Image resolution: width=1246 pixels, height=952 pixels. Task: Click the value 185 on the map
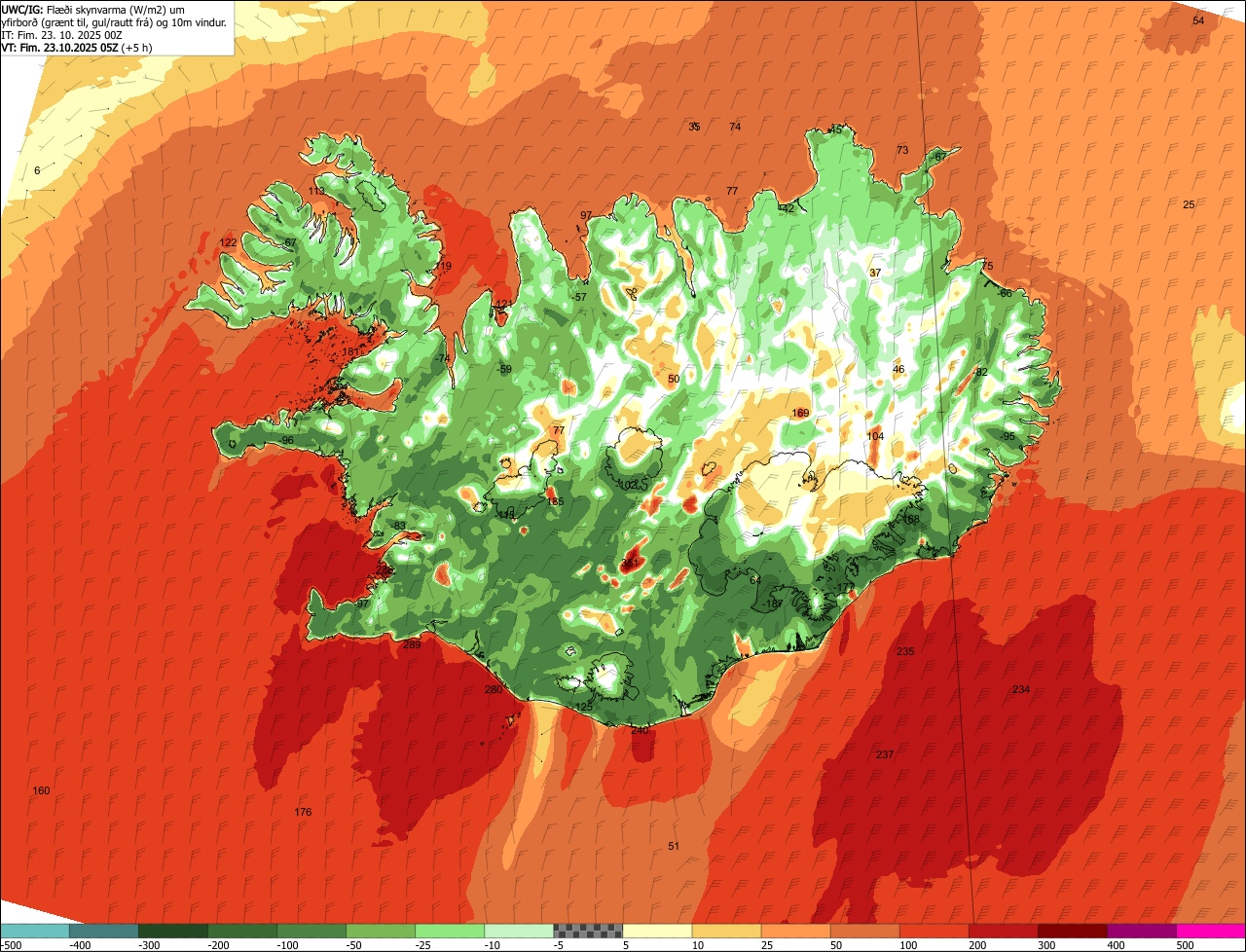click(556, 501)
